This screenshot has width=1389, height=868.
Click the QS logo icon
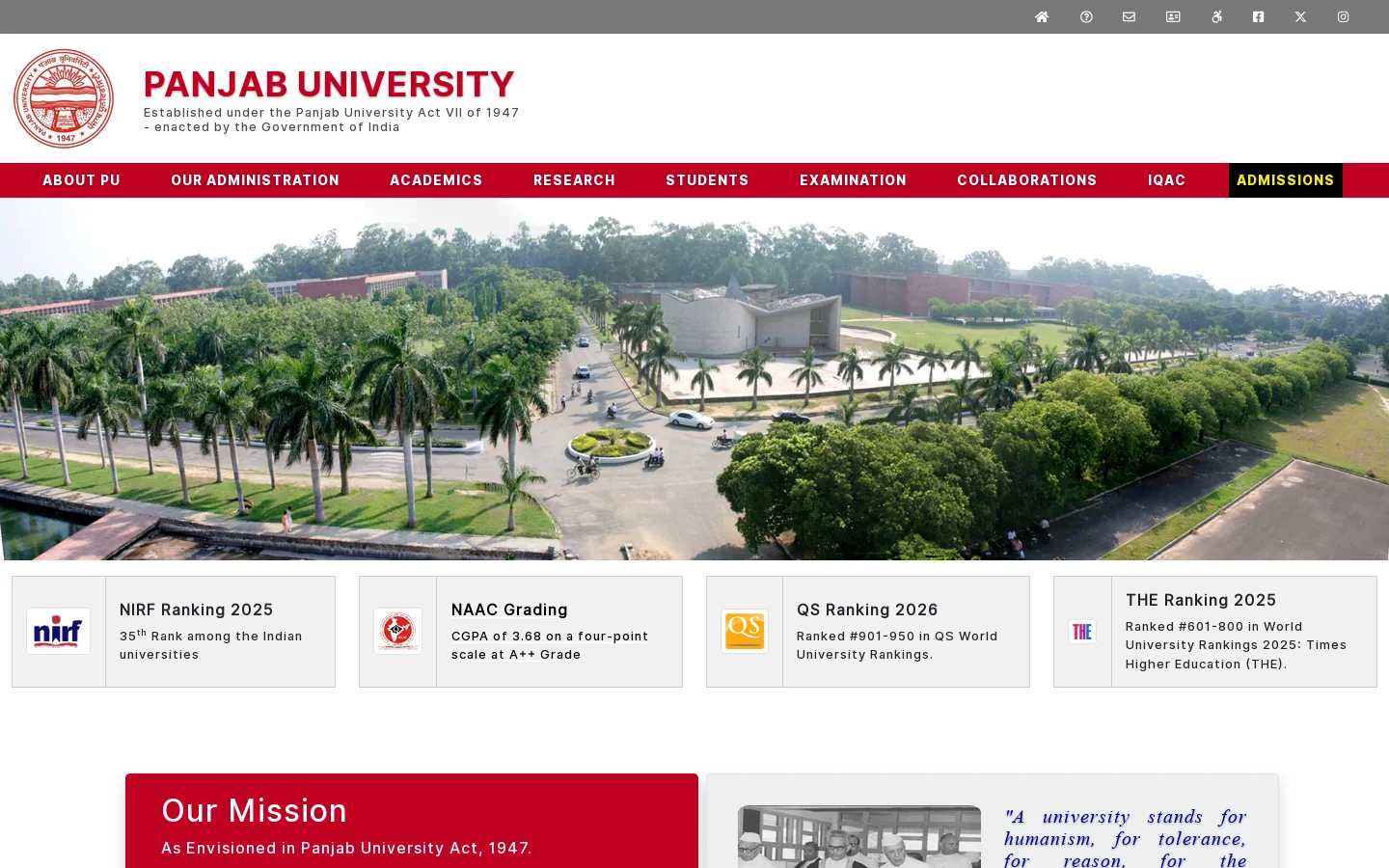pos(745,632)
